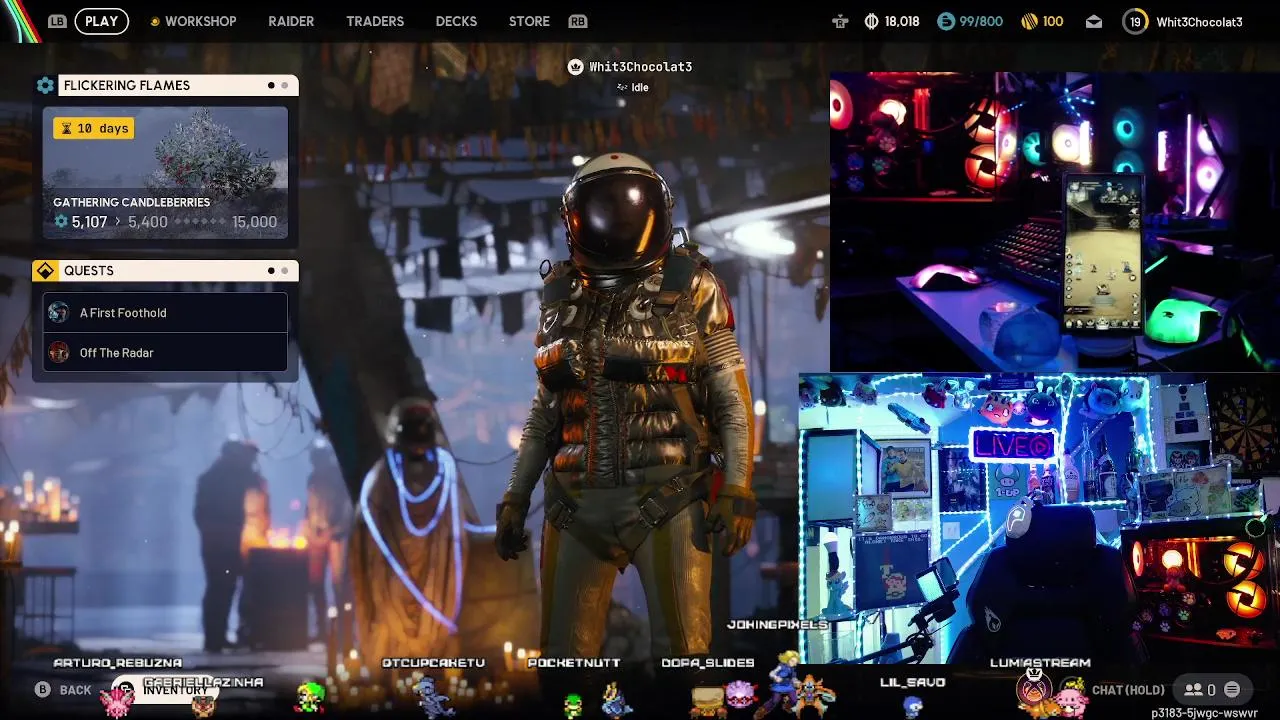Click the phone screen in the desk camera feed
Image resolution: width=1280 pixels, height=720 pixels.
(1103, 253)
